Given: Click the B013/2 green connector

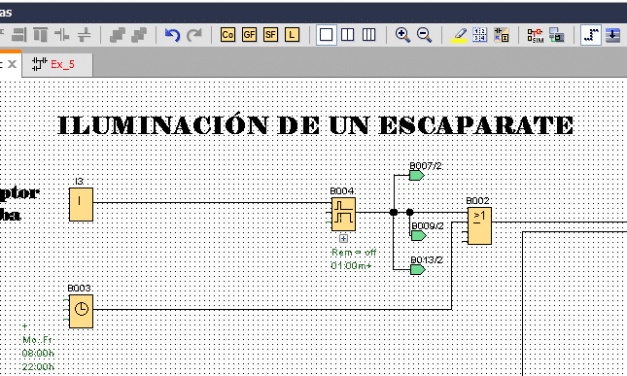Looking at the screenshot, I should (417, 270).
